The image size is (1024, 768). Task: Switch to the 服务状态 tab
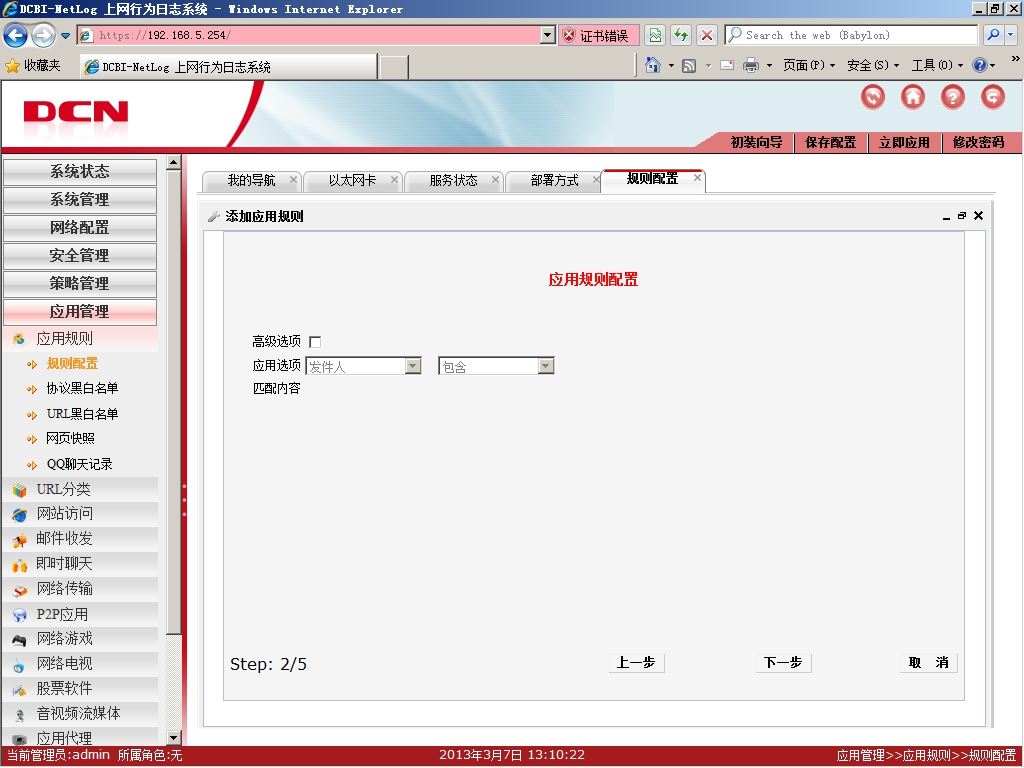[454, 180]
